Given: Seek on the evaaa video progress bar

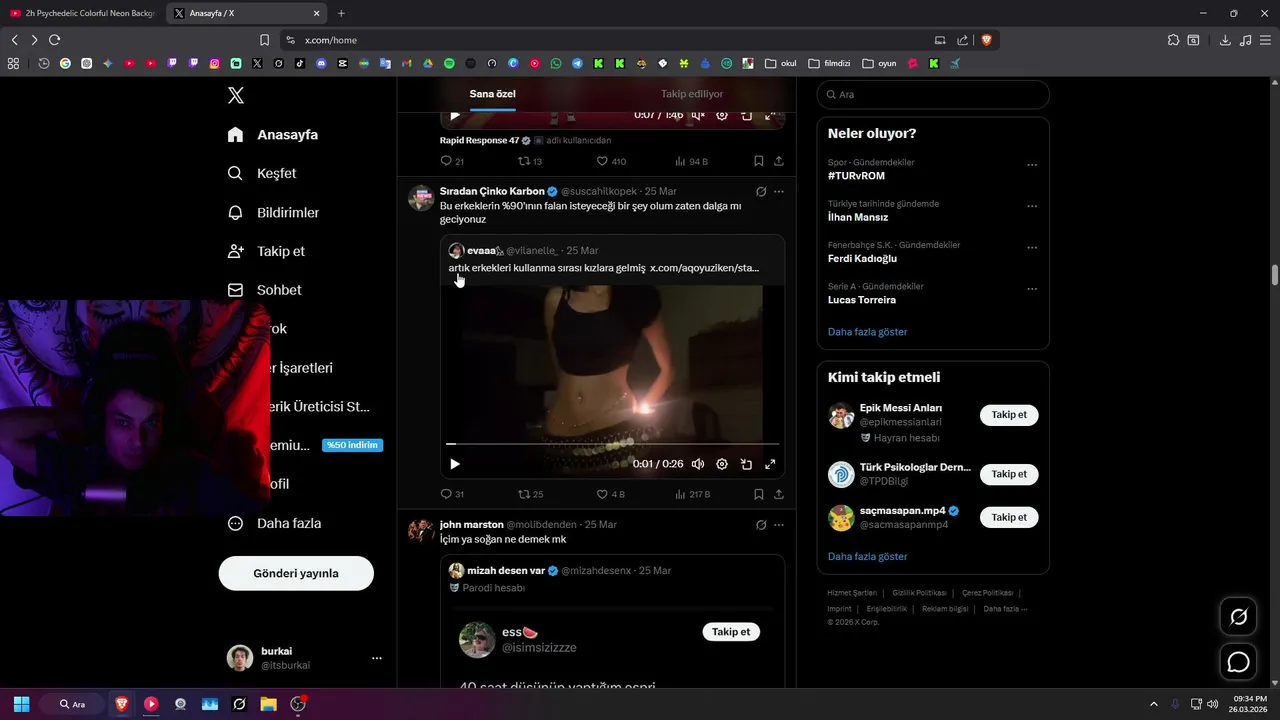Looking at the screenshot, I should pos(612,443).
